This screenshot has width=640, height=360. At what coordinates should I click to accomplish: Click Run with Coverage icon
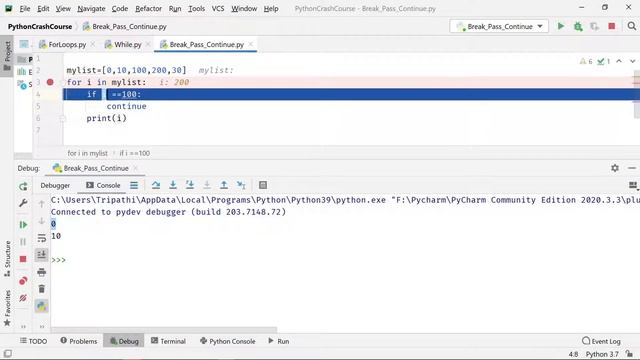[594, 26]
